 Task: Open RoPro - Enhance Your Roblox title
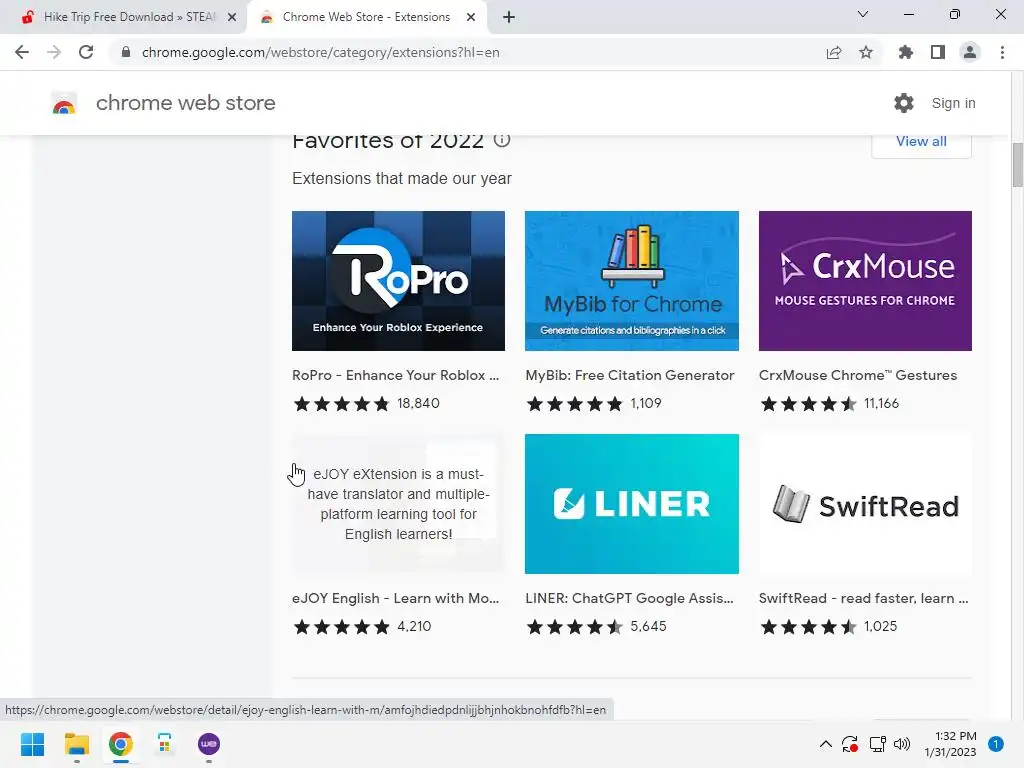(x=395, y=376)
